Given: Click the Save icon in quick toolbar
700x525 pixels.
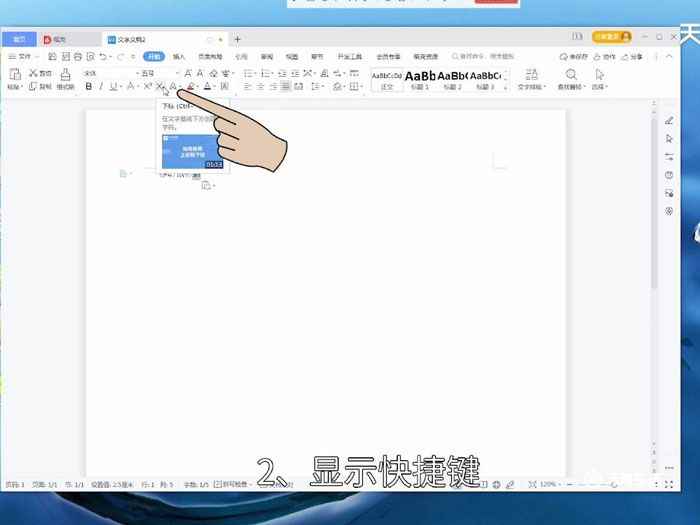Looking at the screenshot, I should (x=52, y=56).
